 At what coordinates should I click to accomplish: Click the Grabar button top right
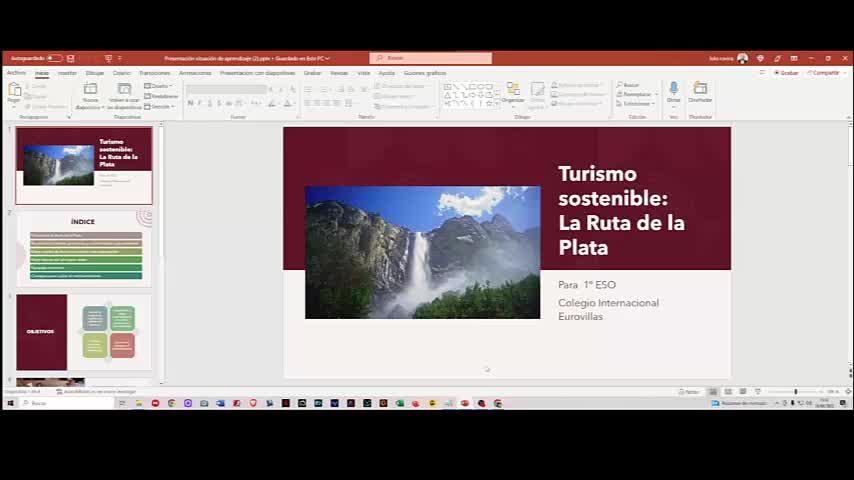pyautogui.click(x=786, y=73)
